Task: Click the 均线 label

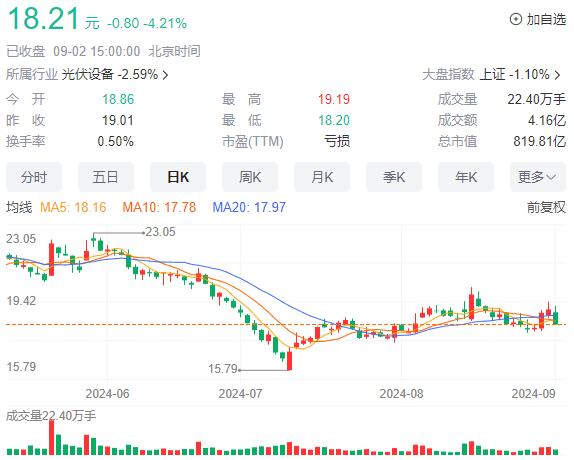Action: tap(19, 207)
